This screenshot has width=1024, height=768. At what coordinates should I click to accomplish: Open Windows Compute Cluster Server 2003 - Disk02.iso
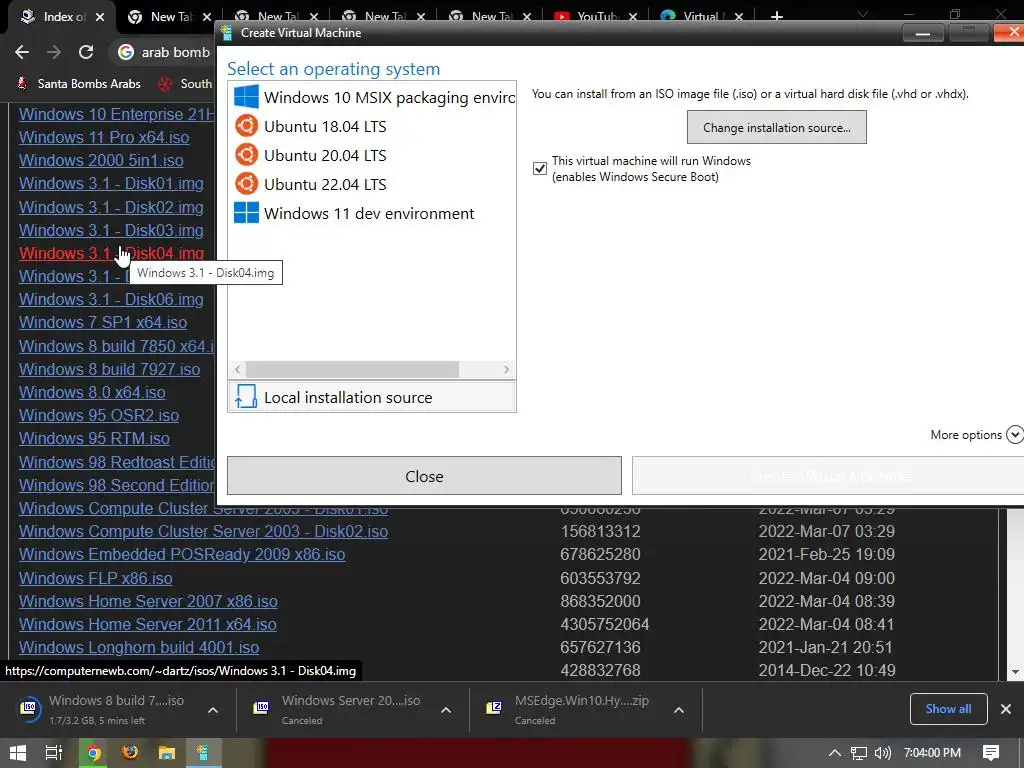203,532
